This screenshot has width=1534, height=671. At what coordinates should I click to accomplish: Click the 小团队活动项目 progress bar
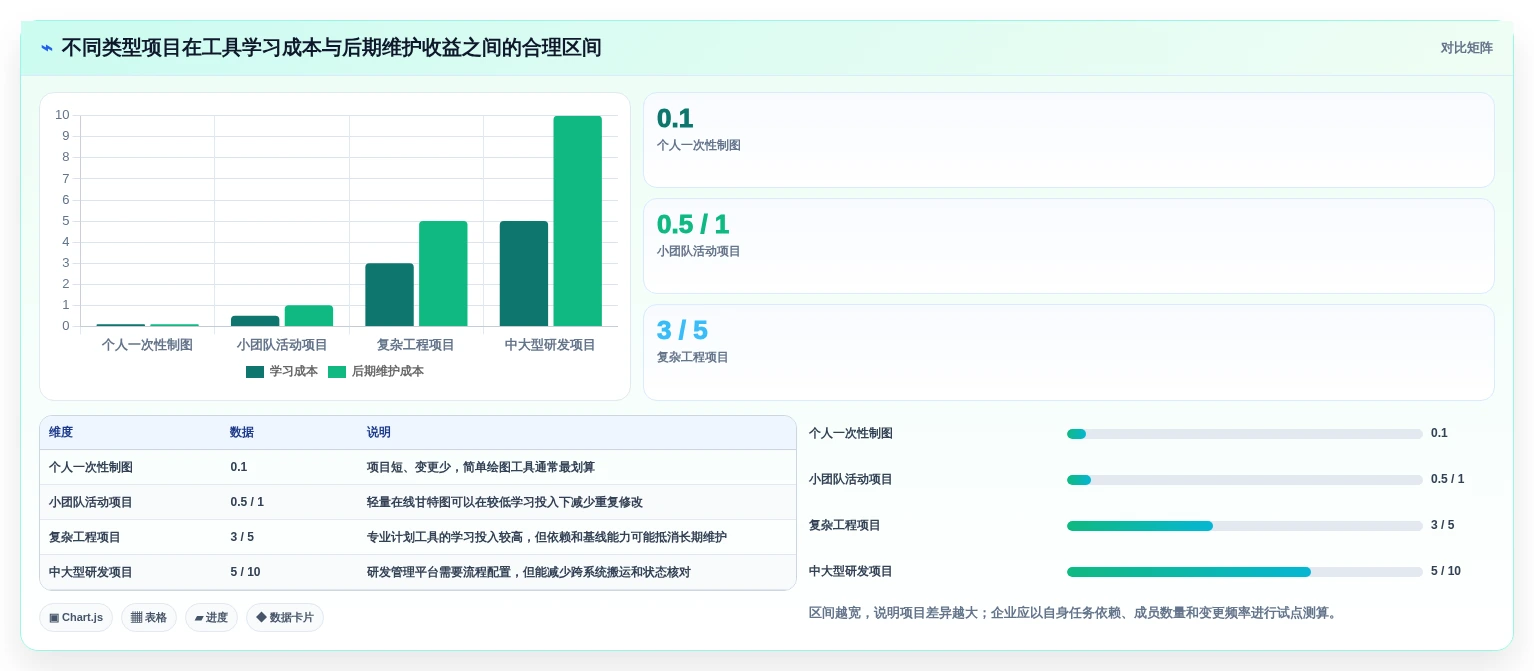click(x=1244, y=480)
